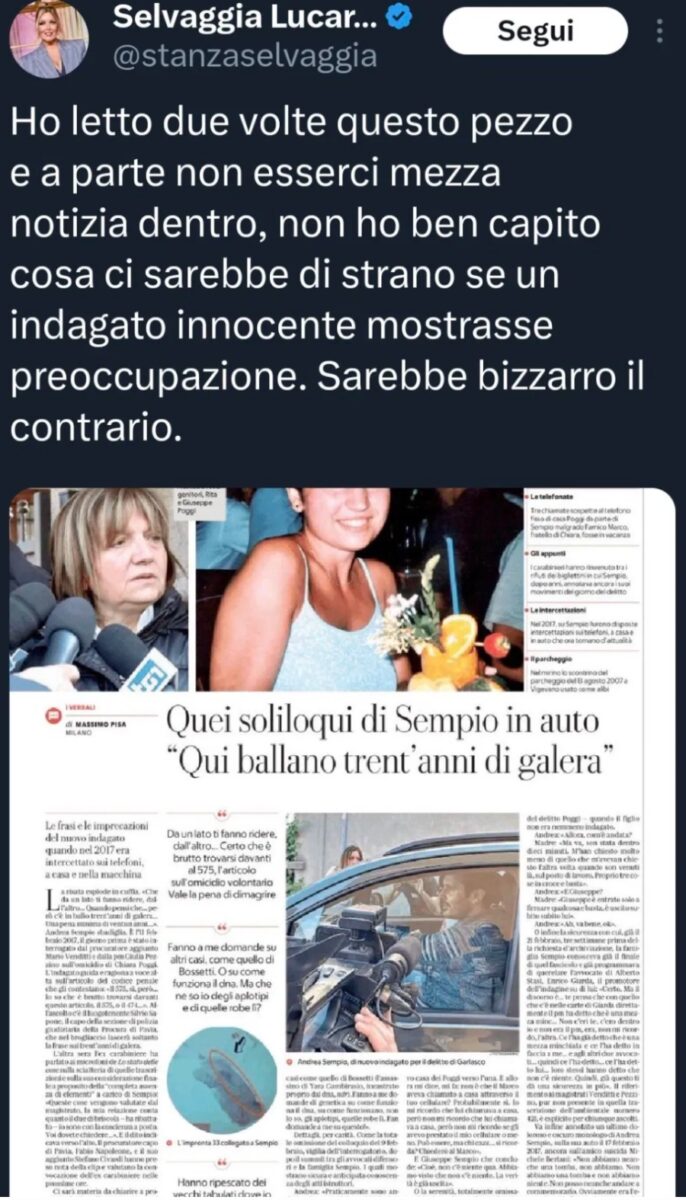Open the @stanzaselvaggia handle link

pos(244,57)
